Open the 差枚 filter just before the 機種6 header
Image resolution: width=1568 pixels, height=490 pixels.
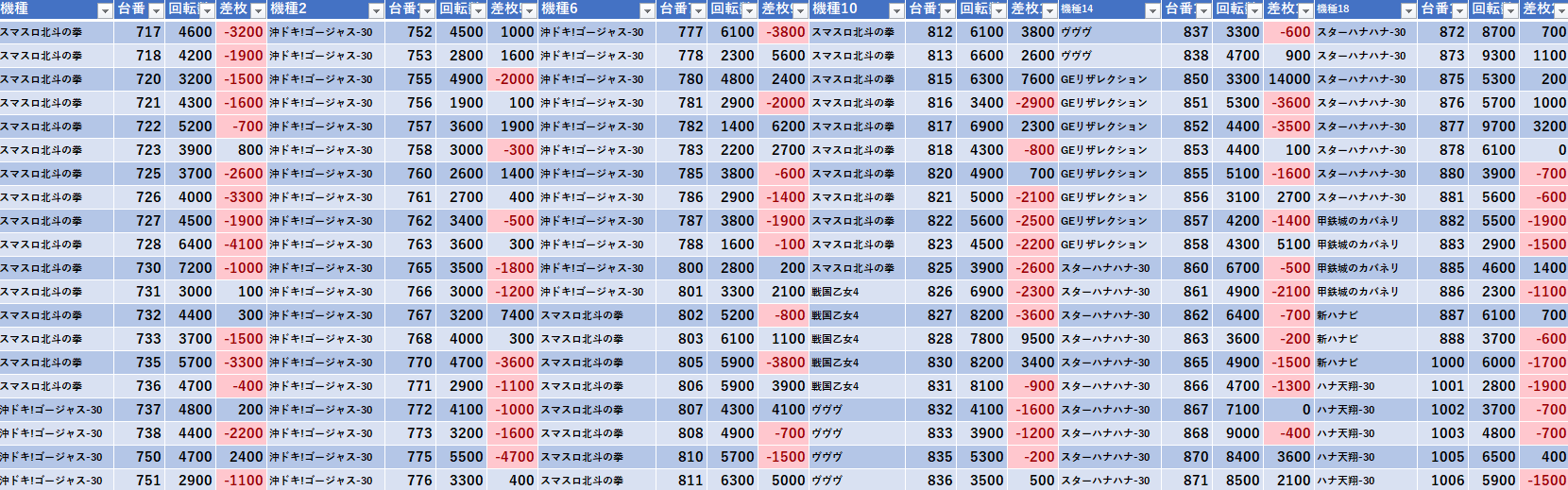coord(529,10)
